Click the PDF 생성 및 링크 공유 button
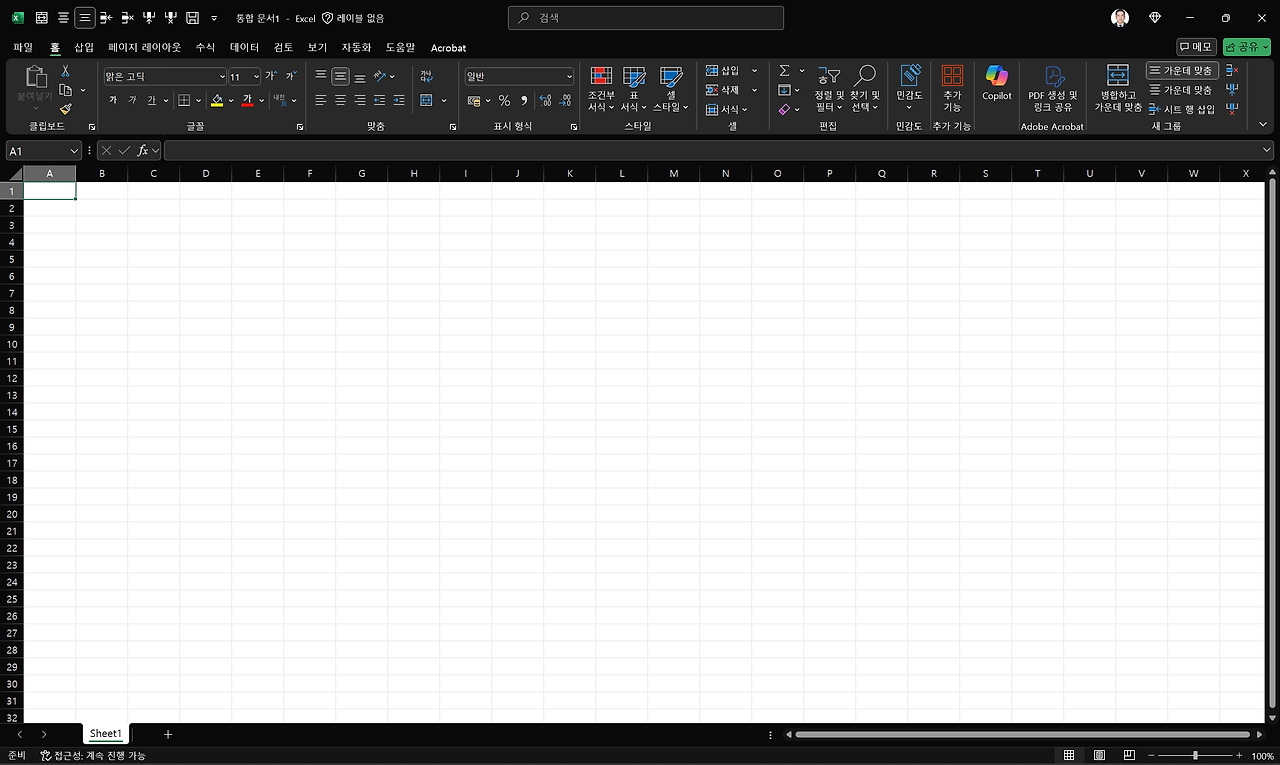 coord(1053,88)
